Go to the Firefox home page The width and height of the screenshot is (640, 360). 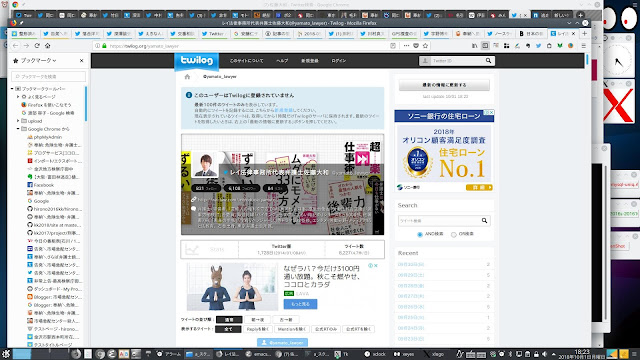(47, 46)
